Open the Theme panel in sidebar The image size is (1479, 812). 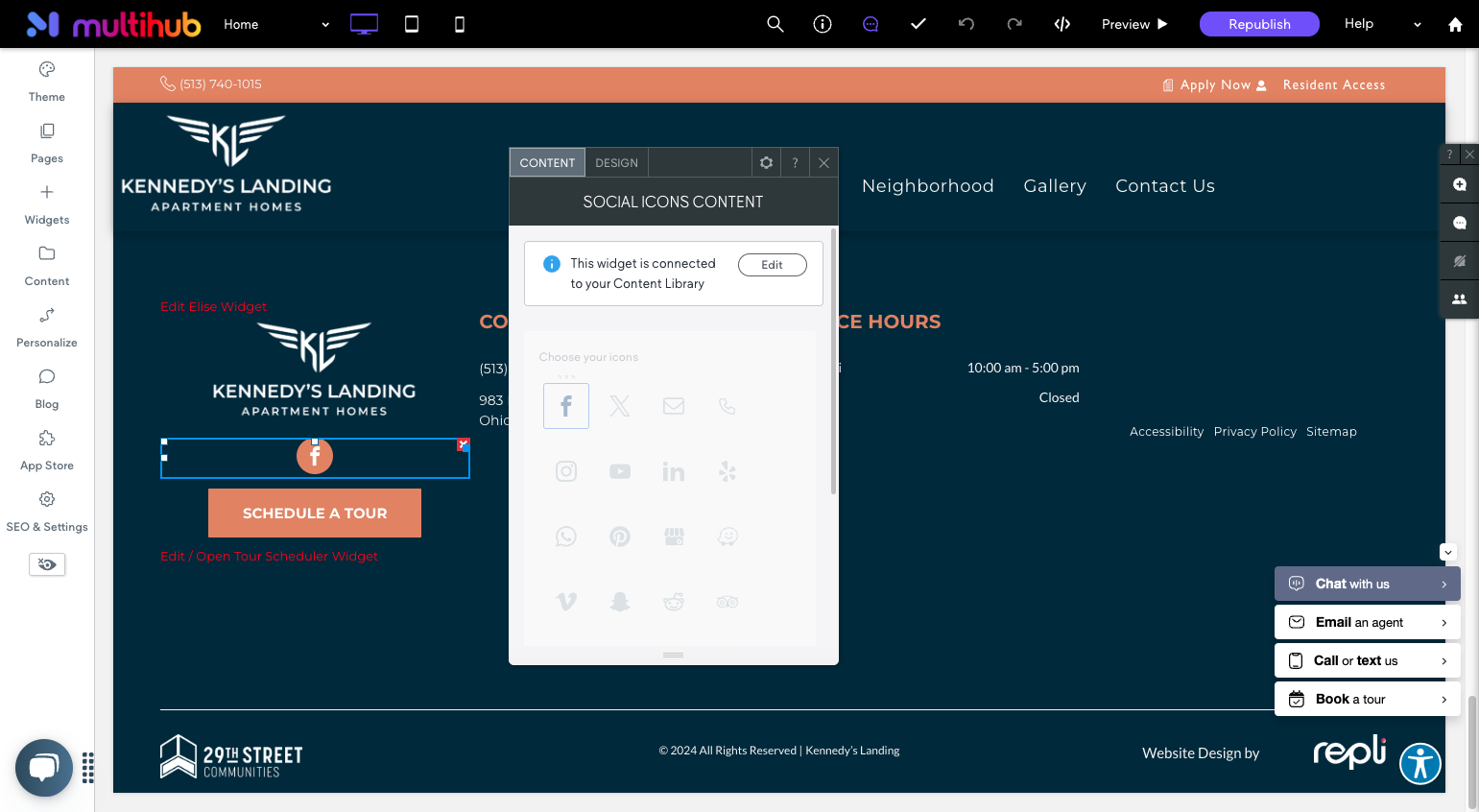point(47,82)
